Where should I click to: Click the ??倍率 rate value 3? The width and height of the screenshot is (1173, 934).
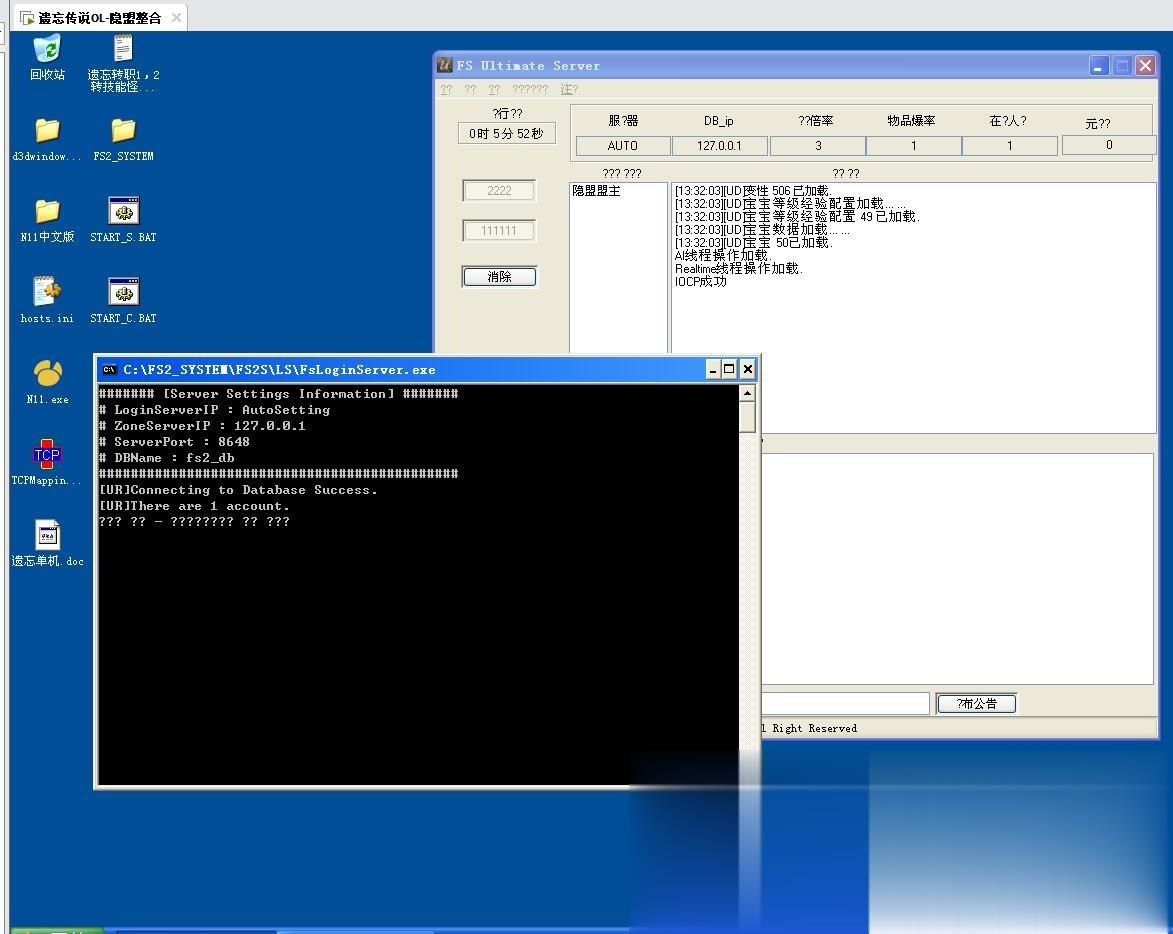tap(818, 145)
